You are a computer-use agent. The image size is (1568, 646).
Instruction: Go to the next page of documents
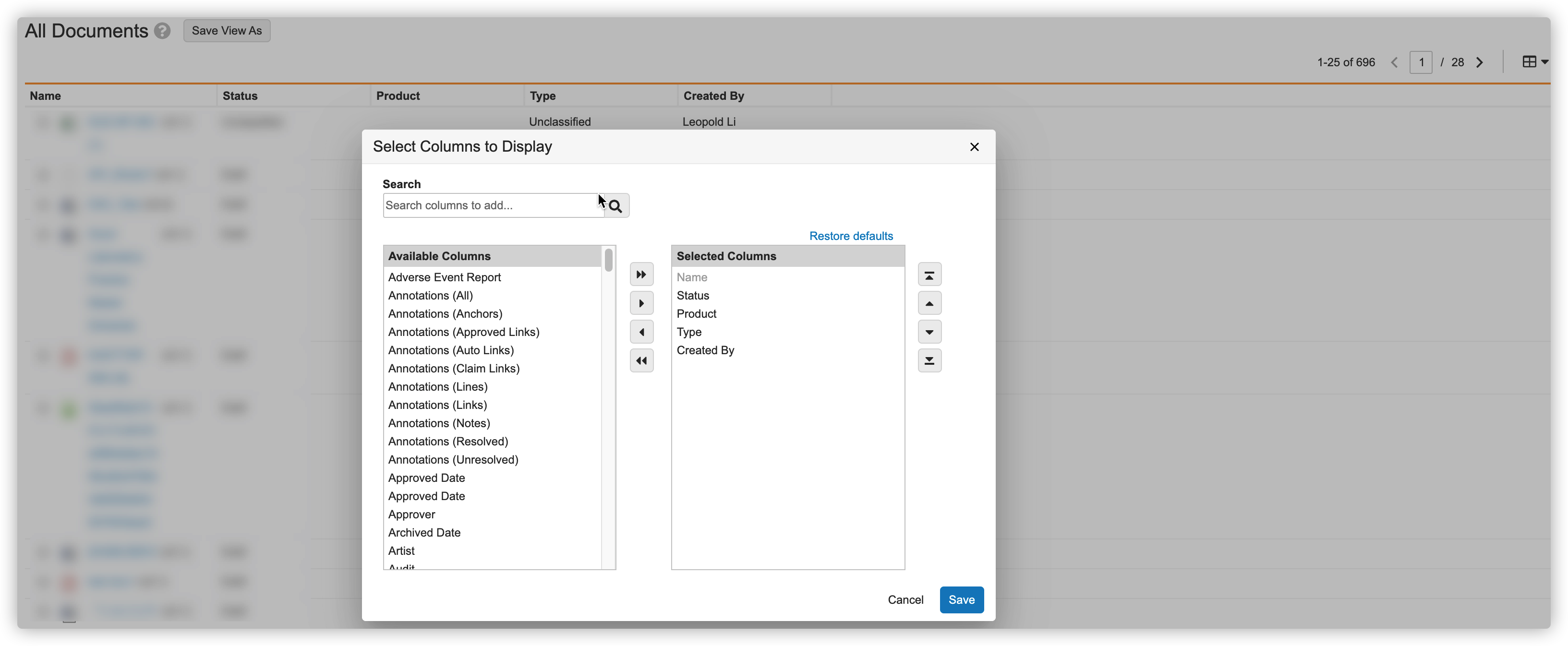click(1480, 62)
